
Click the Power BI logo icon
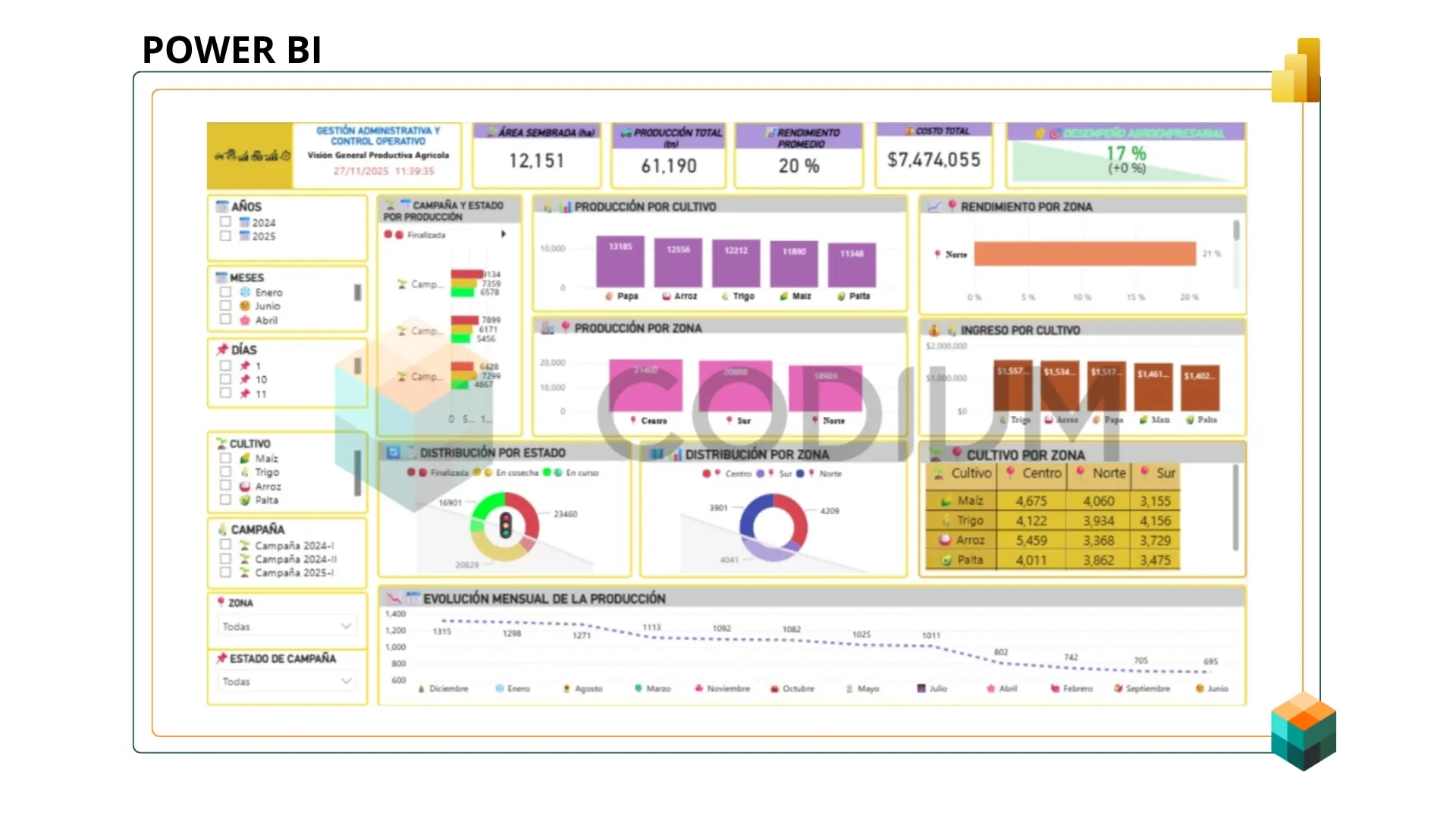(x=1296, y=70)
